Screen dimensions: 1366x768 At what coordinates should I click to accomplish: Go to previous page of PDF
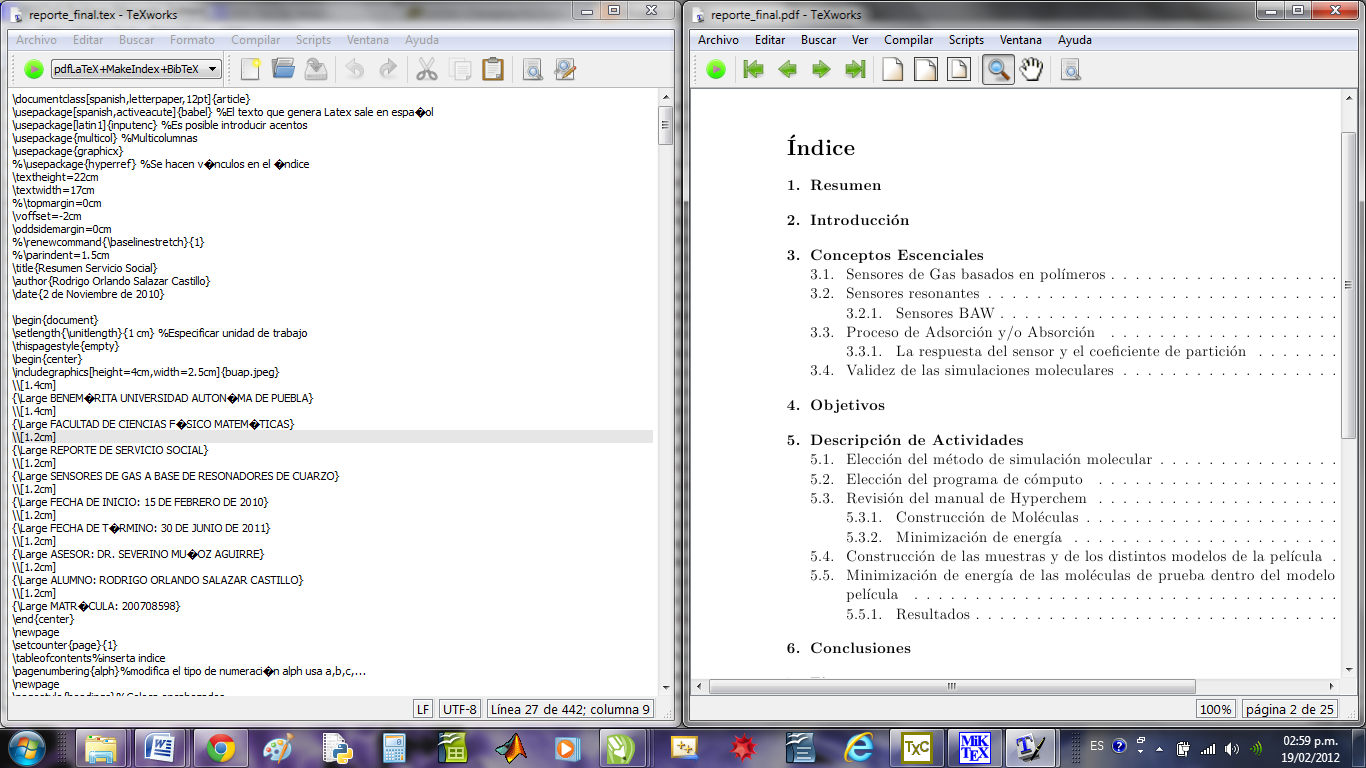[x=787, y=69]
